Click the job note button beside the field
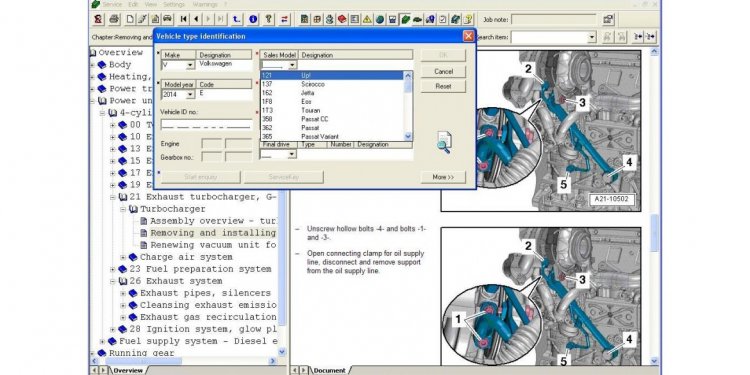Viewport: 750px width, 375px height. tap(608, 19)
